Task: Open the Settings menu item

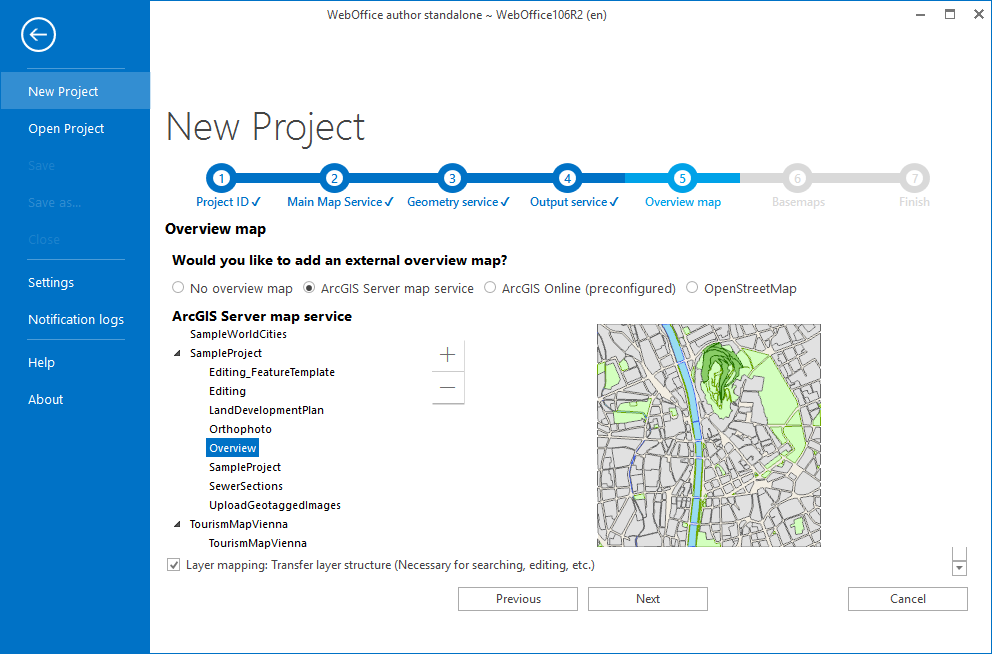Action: tap(51, 282)
